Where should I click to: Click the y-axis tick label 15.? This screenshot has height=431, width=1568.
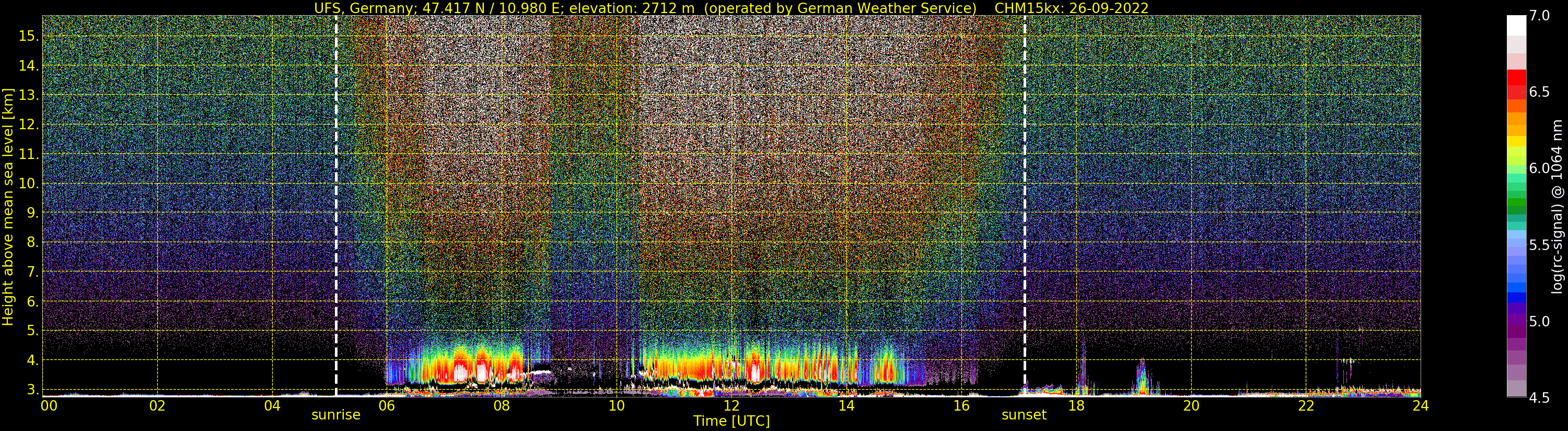(29, 36)
